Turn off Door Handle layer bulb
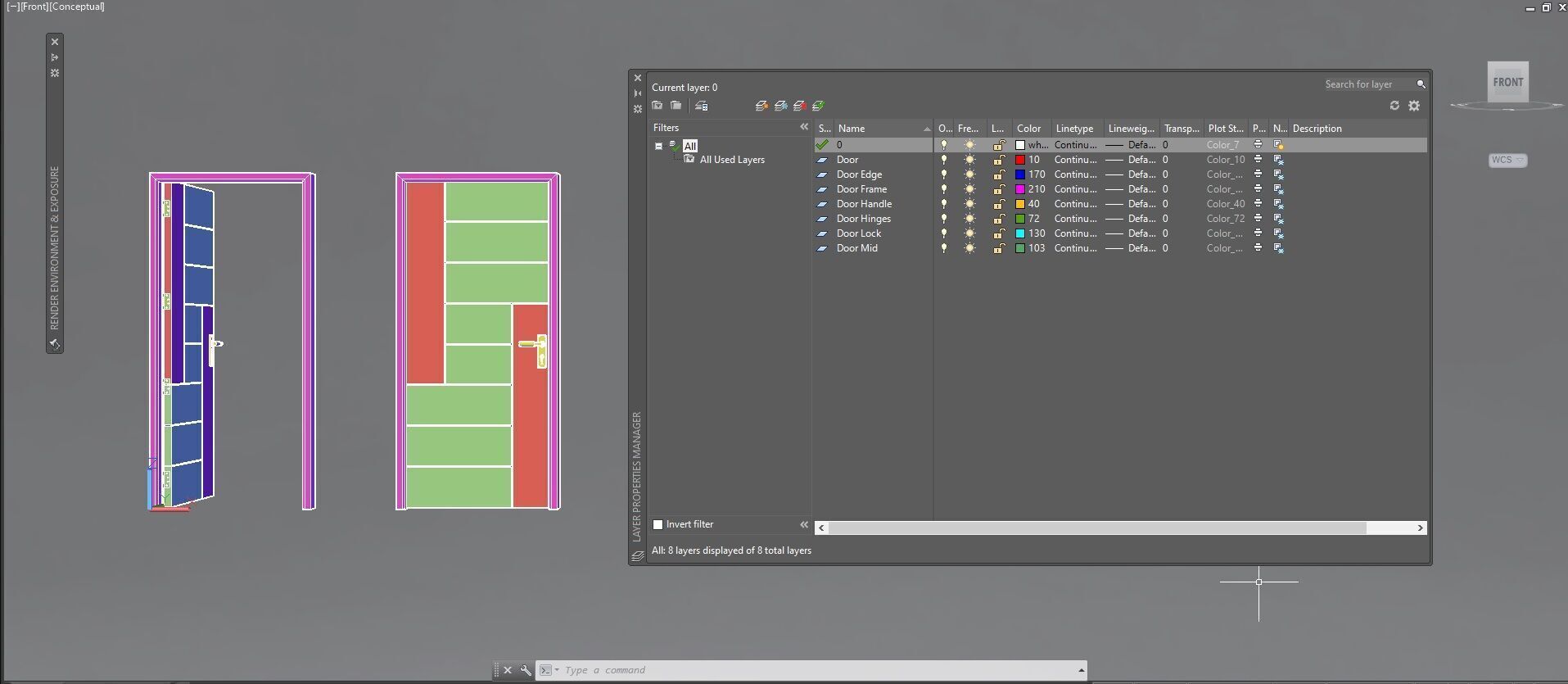Image resolution: width=1568 pixels, height=684 pixels. point(943,204)
